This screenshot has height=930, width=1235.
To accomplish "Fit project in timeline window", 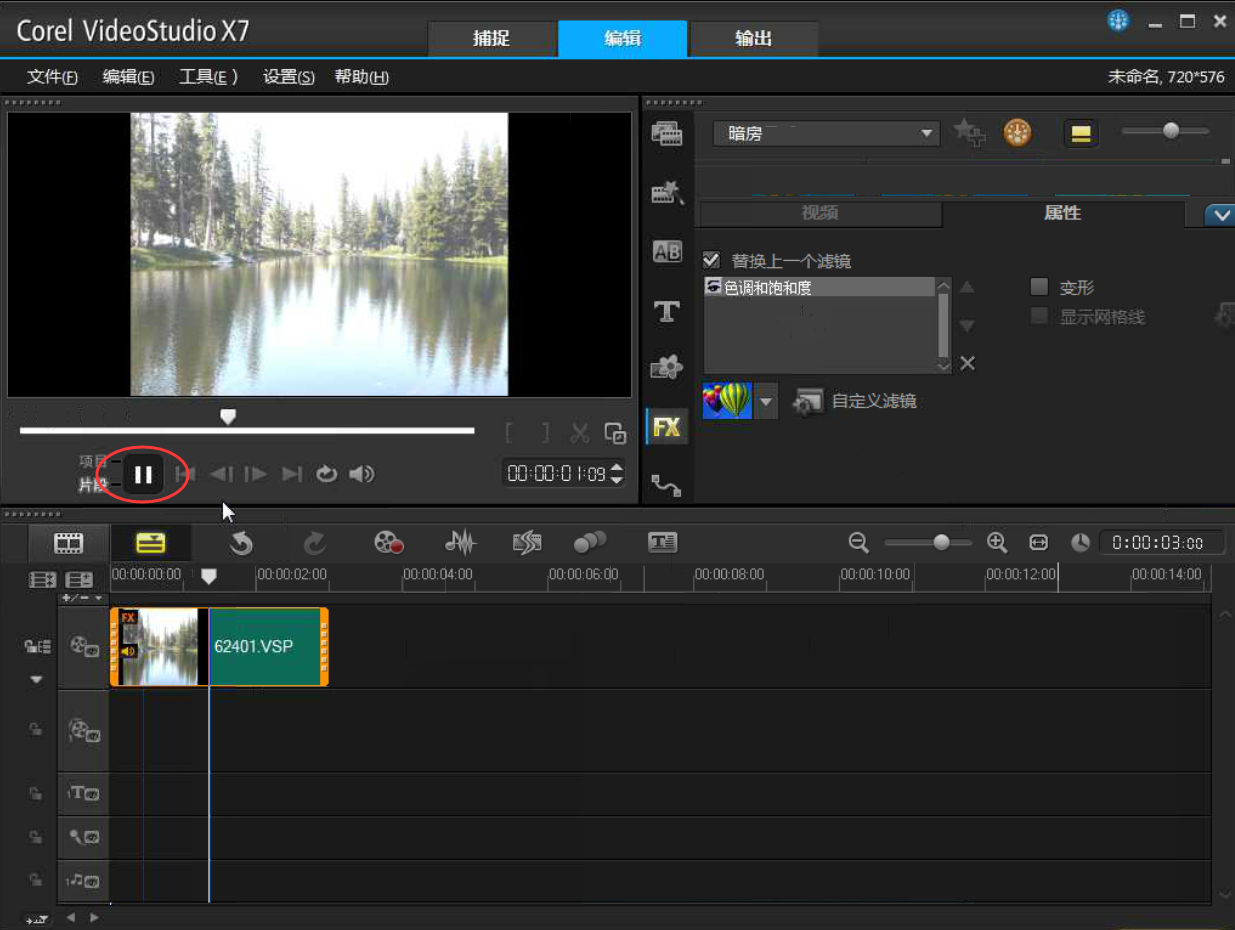I will (1039, 542).
